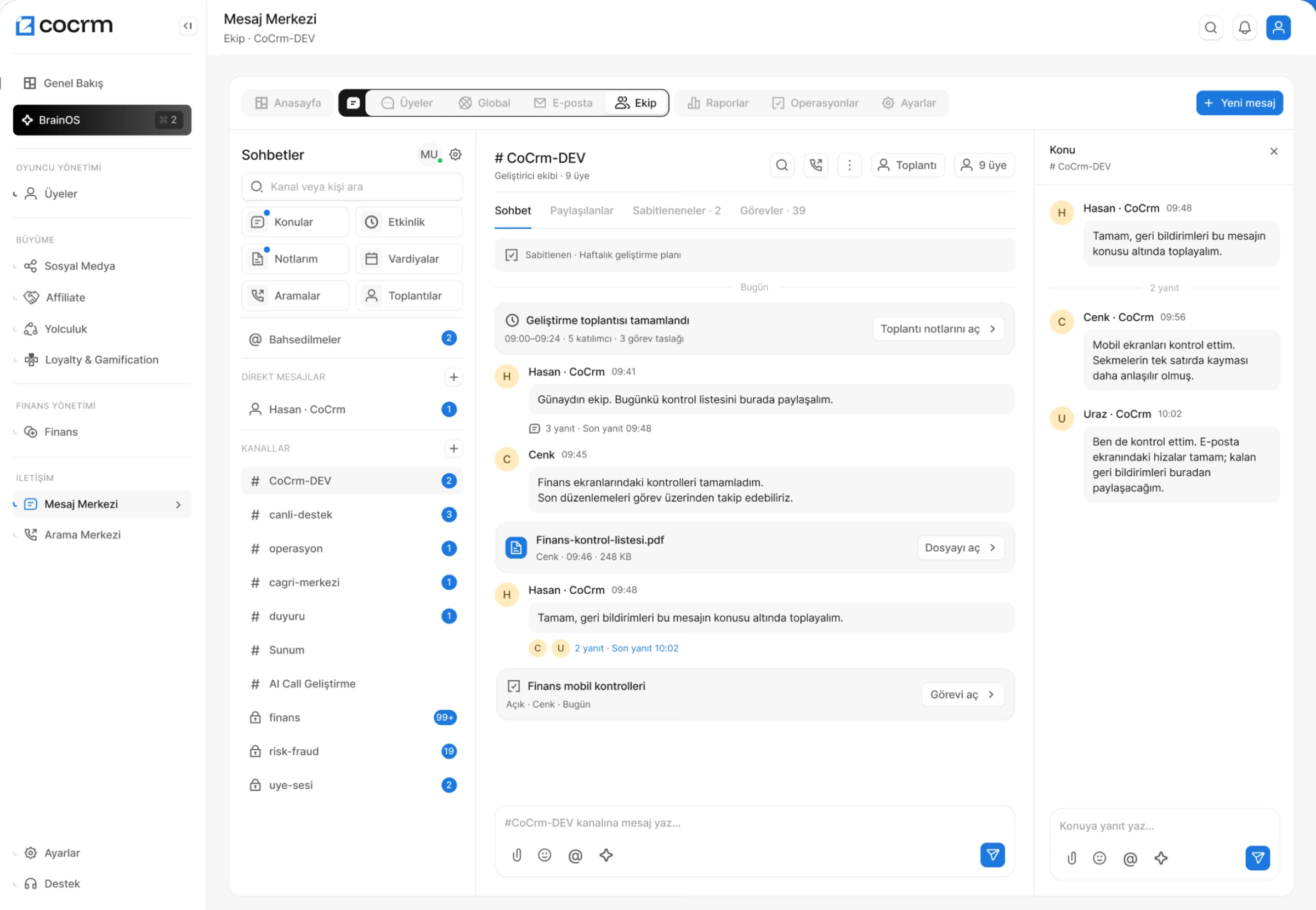Close the Konu thread panel

coord(1273,151)
